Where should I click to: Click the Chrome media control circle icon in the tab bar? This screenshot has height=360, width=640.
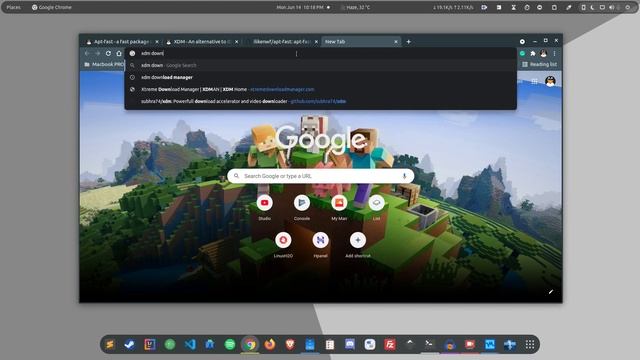(x=522, y=42)
